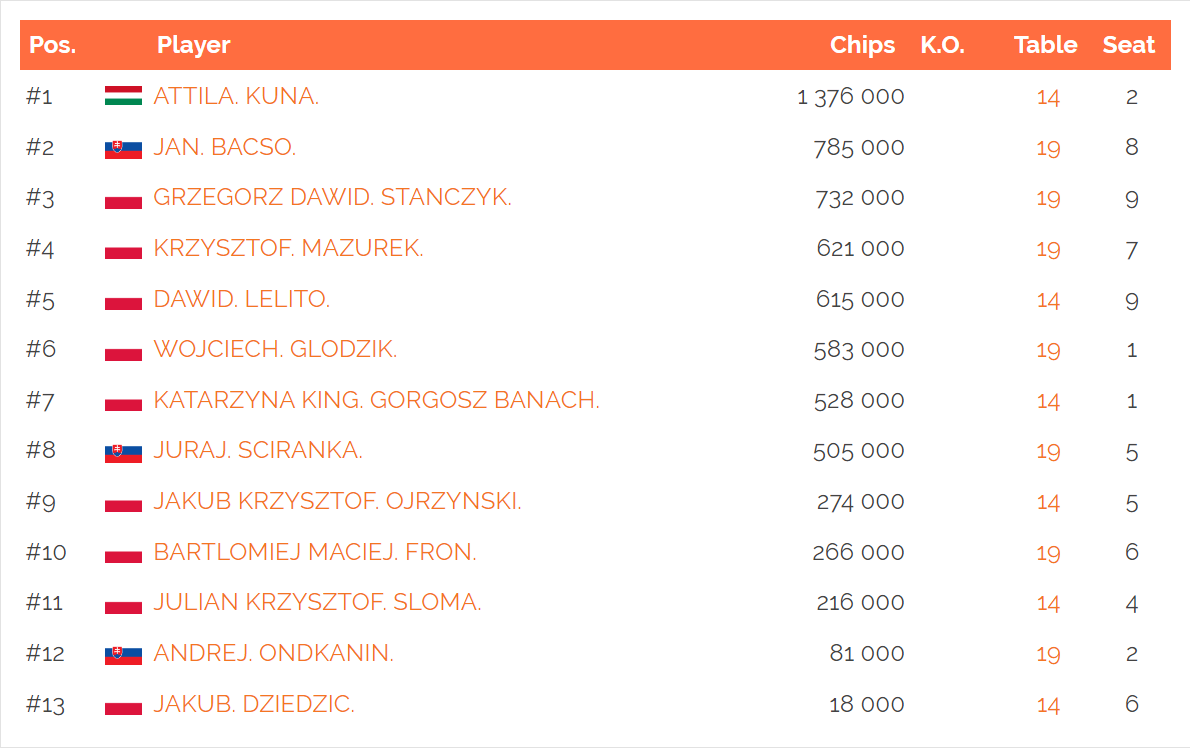Viewport: 1190px width, 748px height.
Task: Open player profile KRZYSZTOF. MAZUREK.
Action: 288,248
